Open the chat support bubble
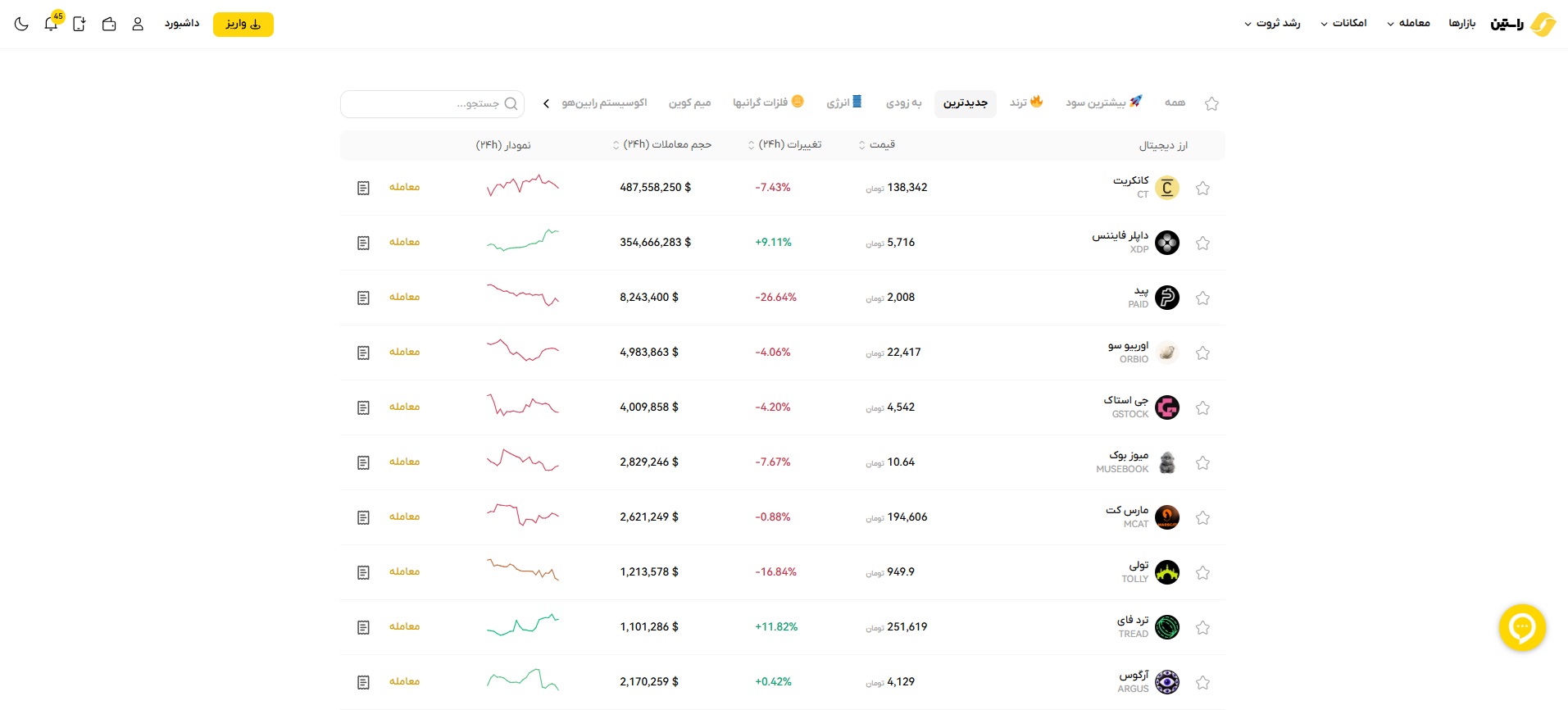This screenshot has height=710, width=1568. point(1522,628)
